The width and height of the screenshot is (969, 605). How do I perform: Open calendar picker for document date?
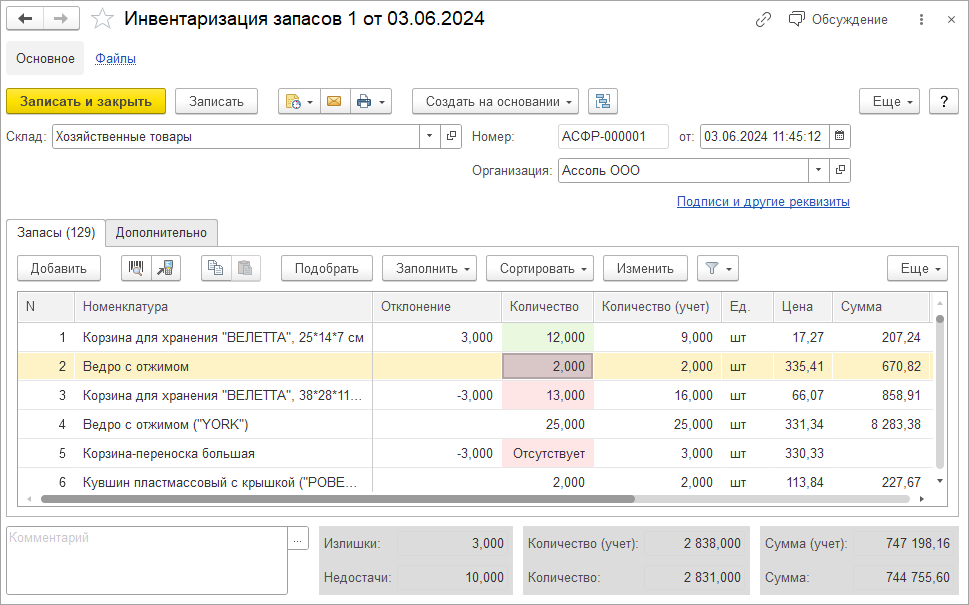pos(839,136)
